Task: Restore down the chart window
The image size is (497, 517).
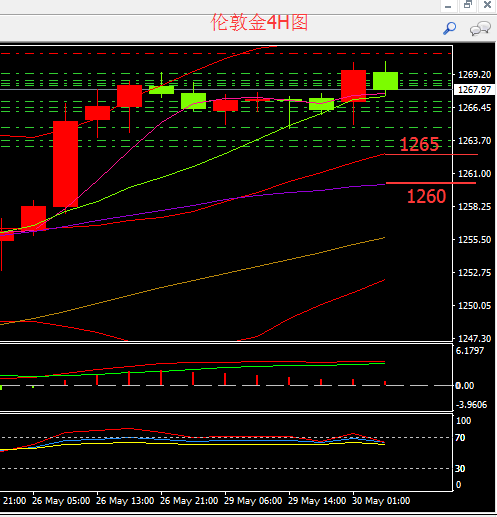Action: pos(468,5)
